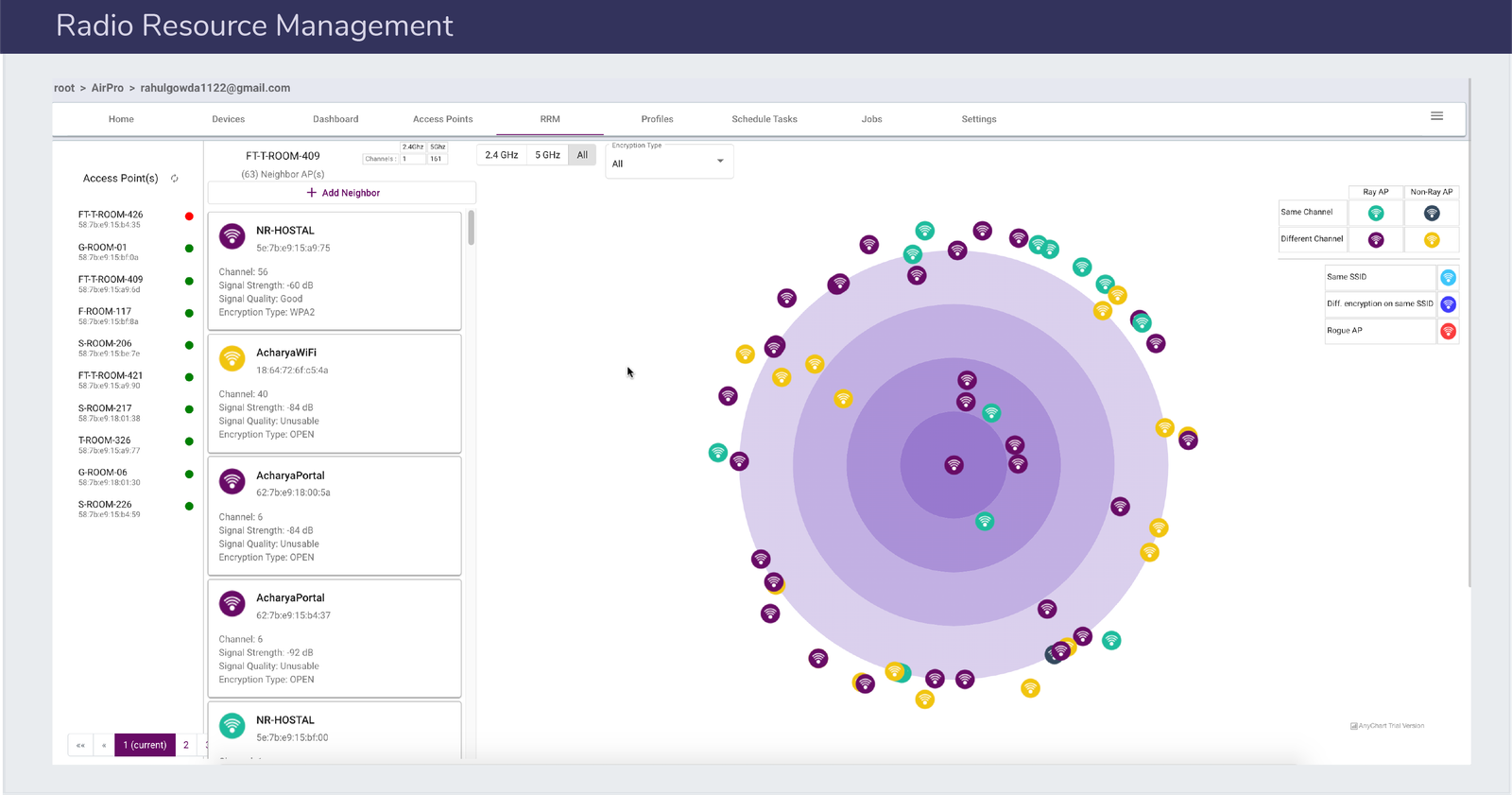Click the Access Points refresh icon
1512x795 pixels.
tap(175, 179)
